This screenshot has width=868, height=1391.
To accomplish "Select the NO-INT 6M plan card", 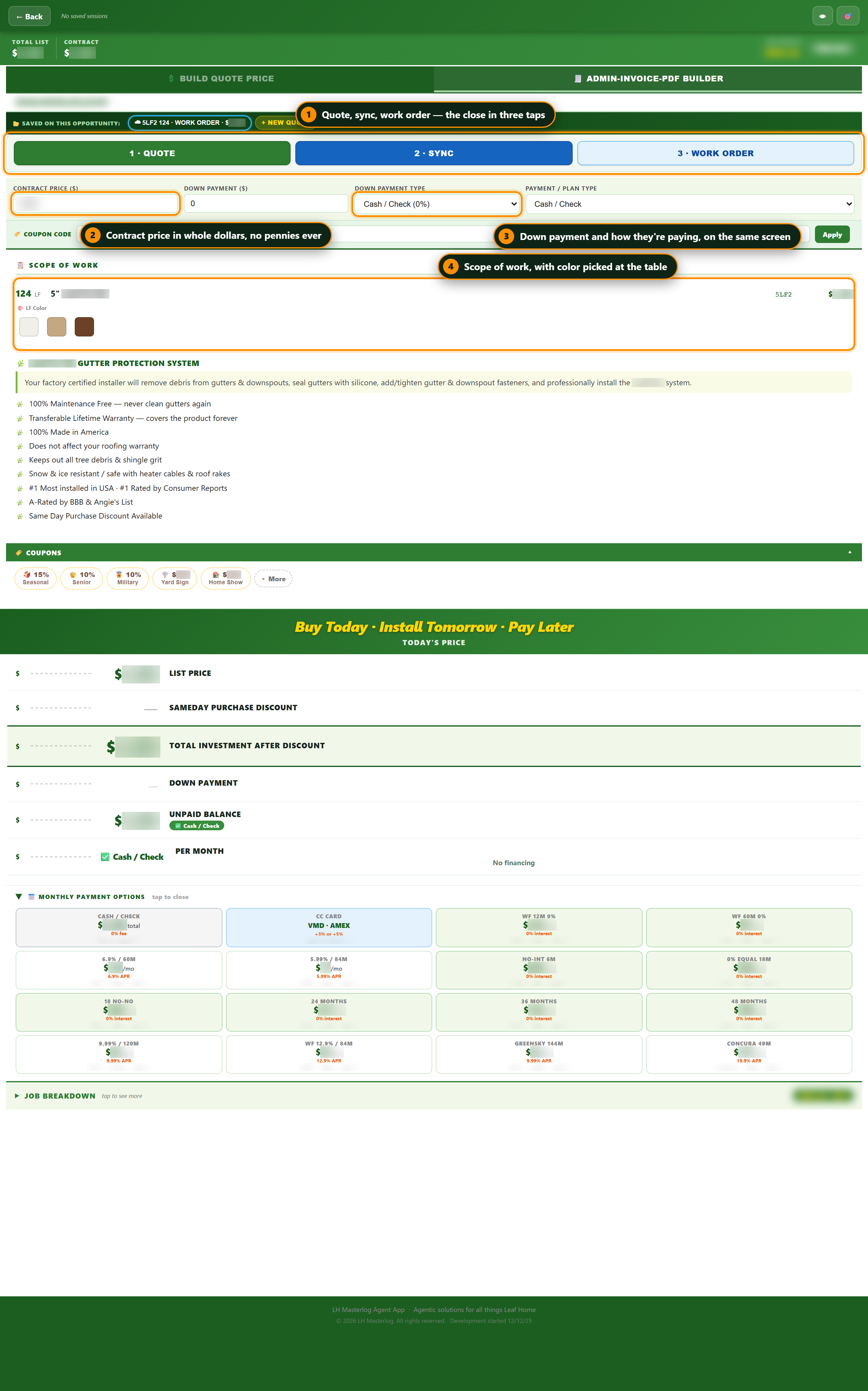I will pos(539,970).
